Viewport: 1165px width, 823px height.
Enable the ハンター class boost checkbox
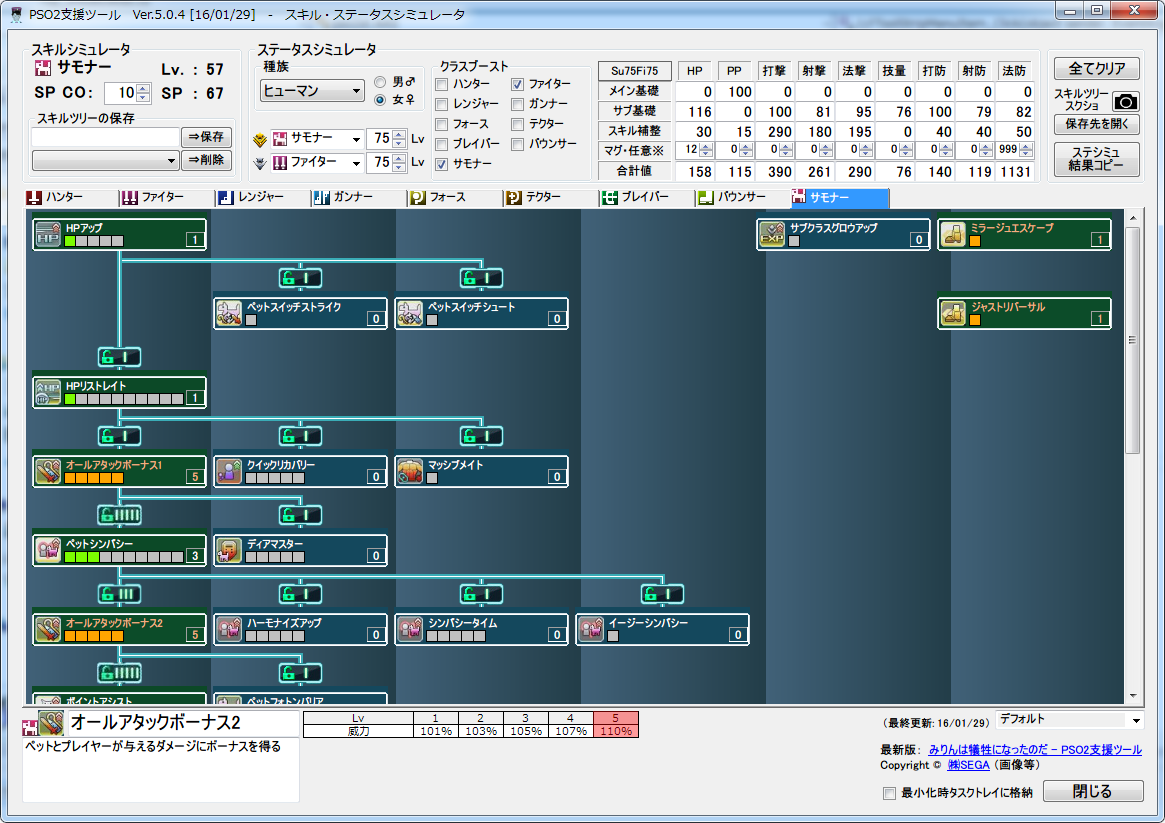[441, 85]
